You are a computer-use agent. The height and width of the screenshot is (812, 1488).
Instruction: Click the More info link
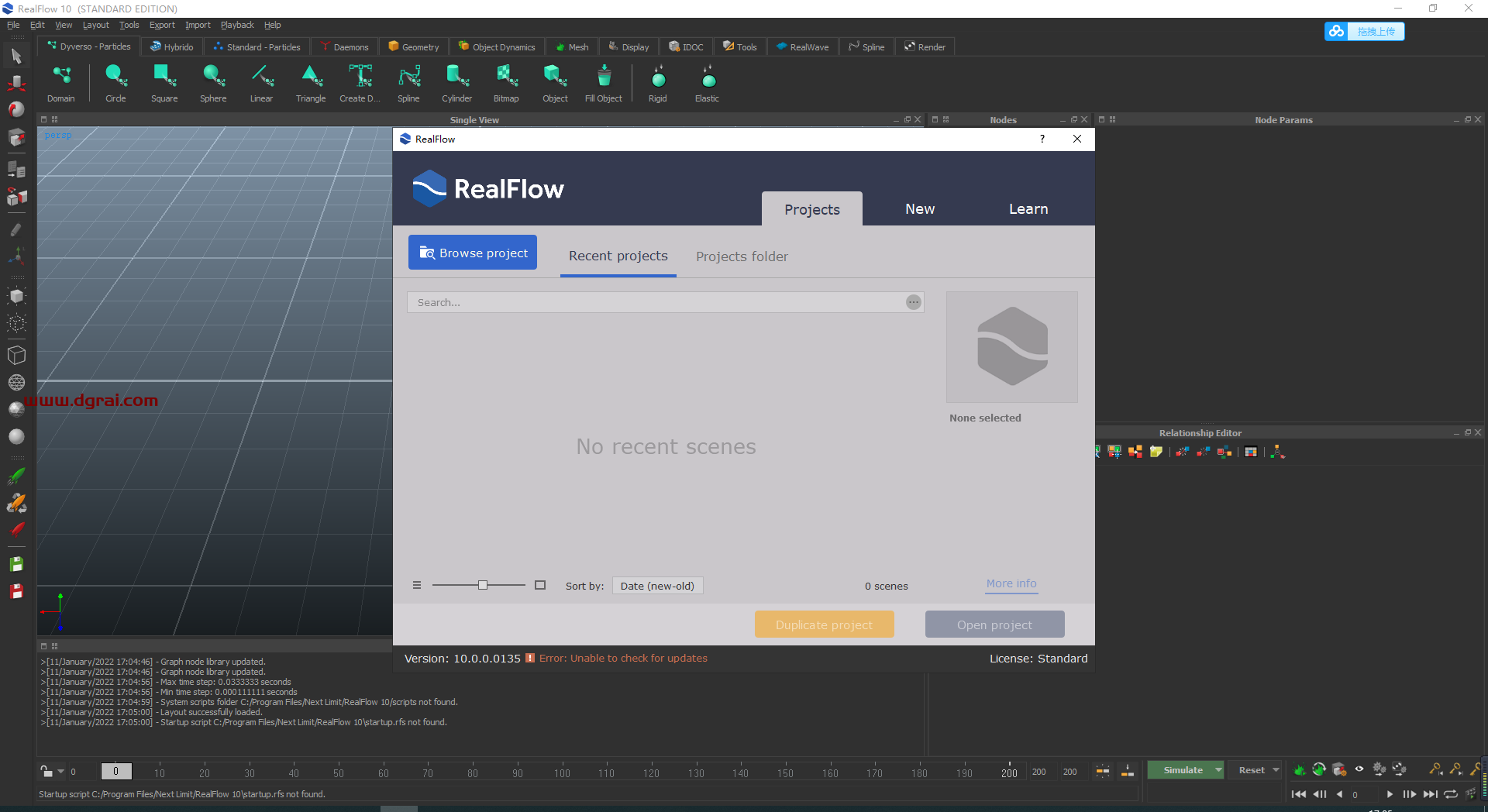1011,583
